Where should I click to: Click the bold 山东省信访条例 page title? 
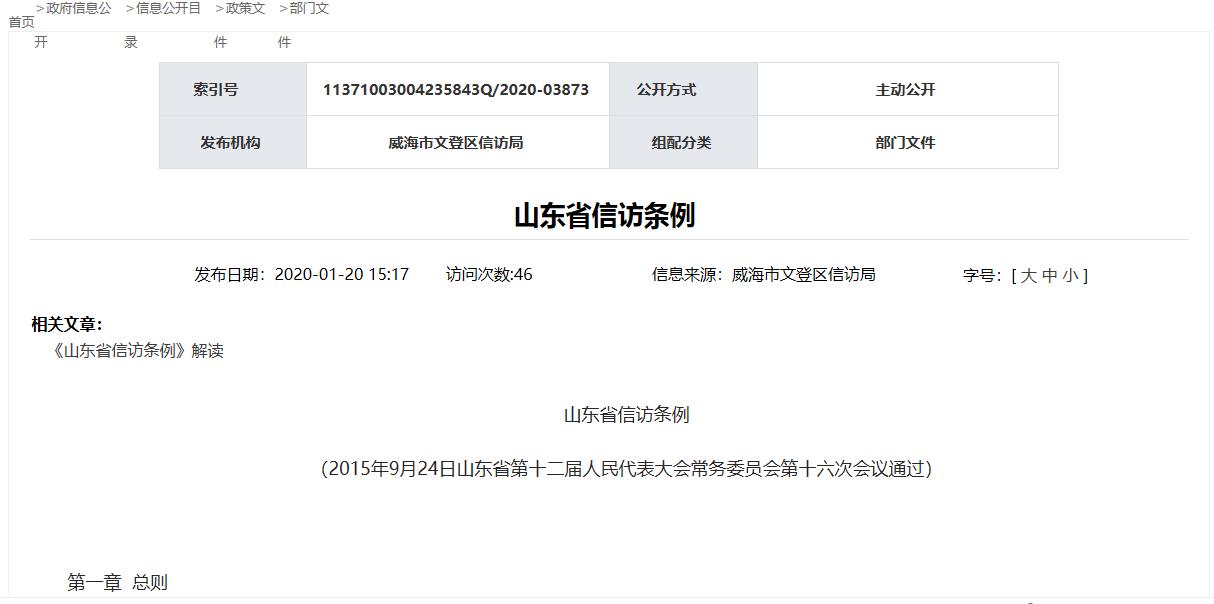point(604,216)
